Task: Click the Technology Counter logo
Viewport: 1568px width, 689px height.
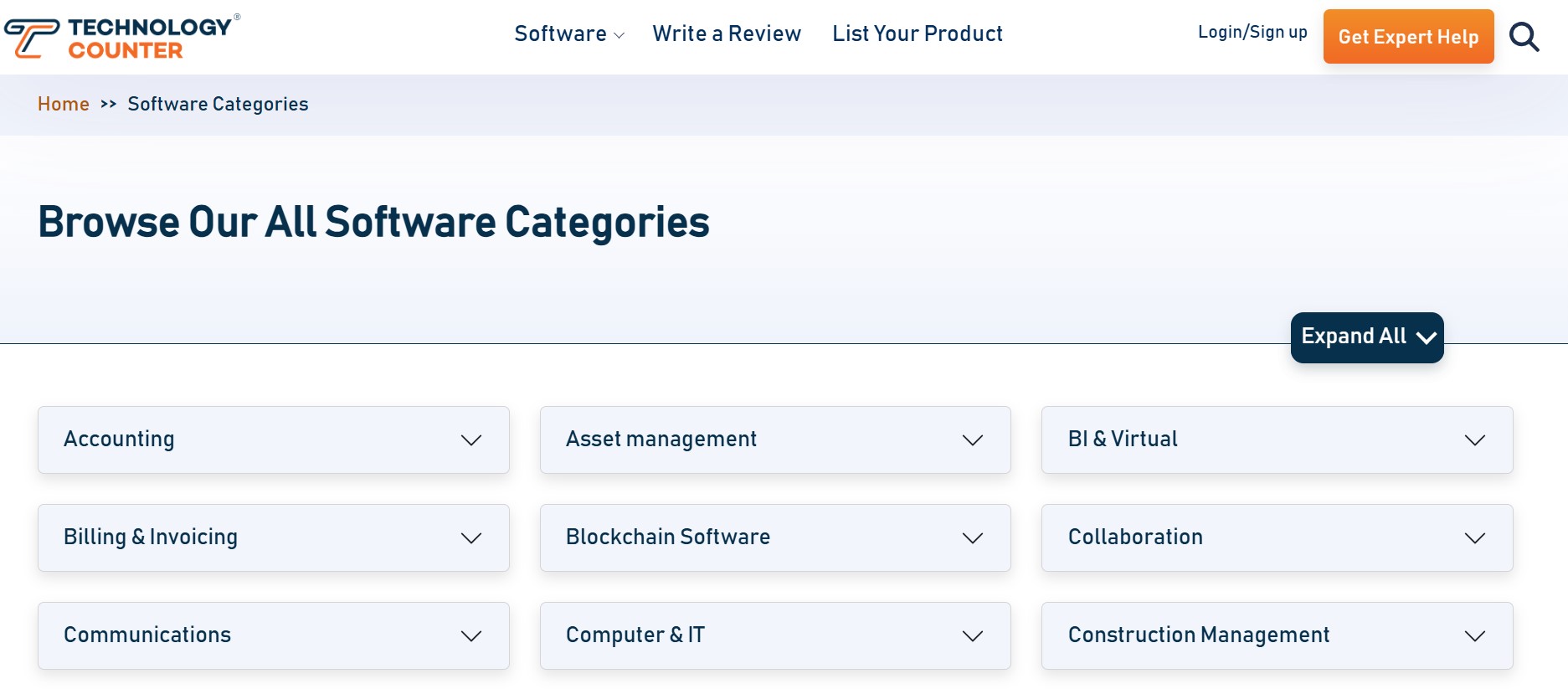Action: pyautogui.click(x=122, y=38)
